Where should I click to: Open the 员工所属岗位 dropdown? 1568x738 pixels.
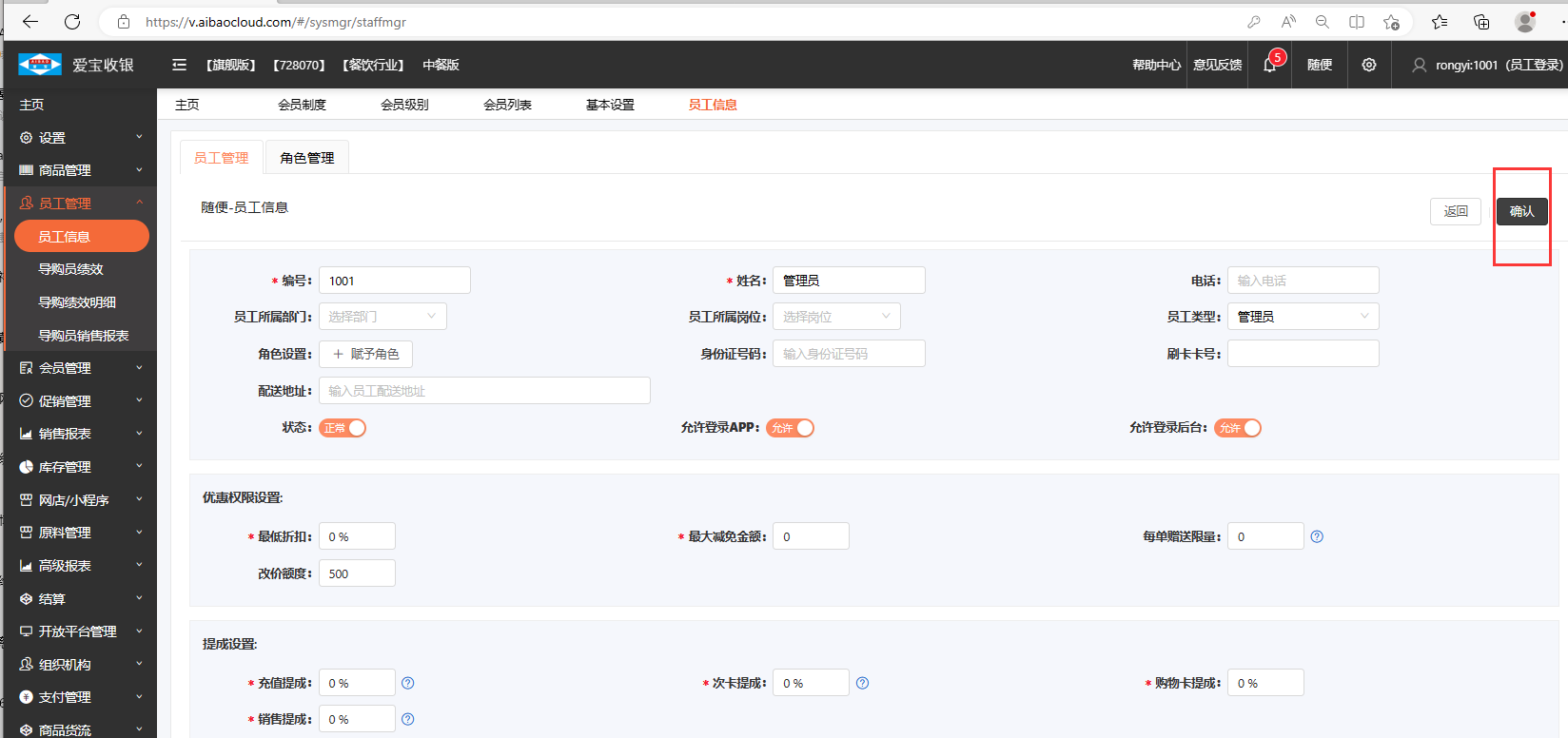836,317
